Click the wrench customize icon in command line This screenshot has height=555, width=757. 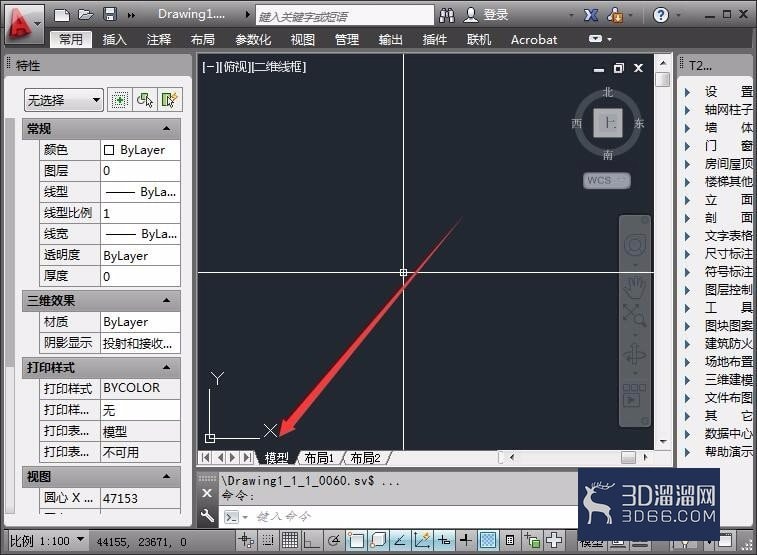(207, 516)
